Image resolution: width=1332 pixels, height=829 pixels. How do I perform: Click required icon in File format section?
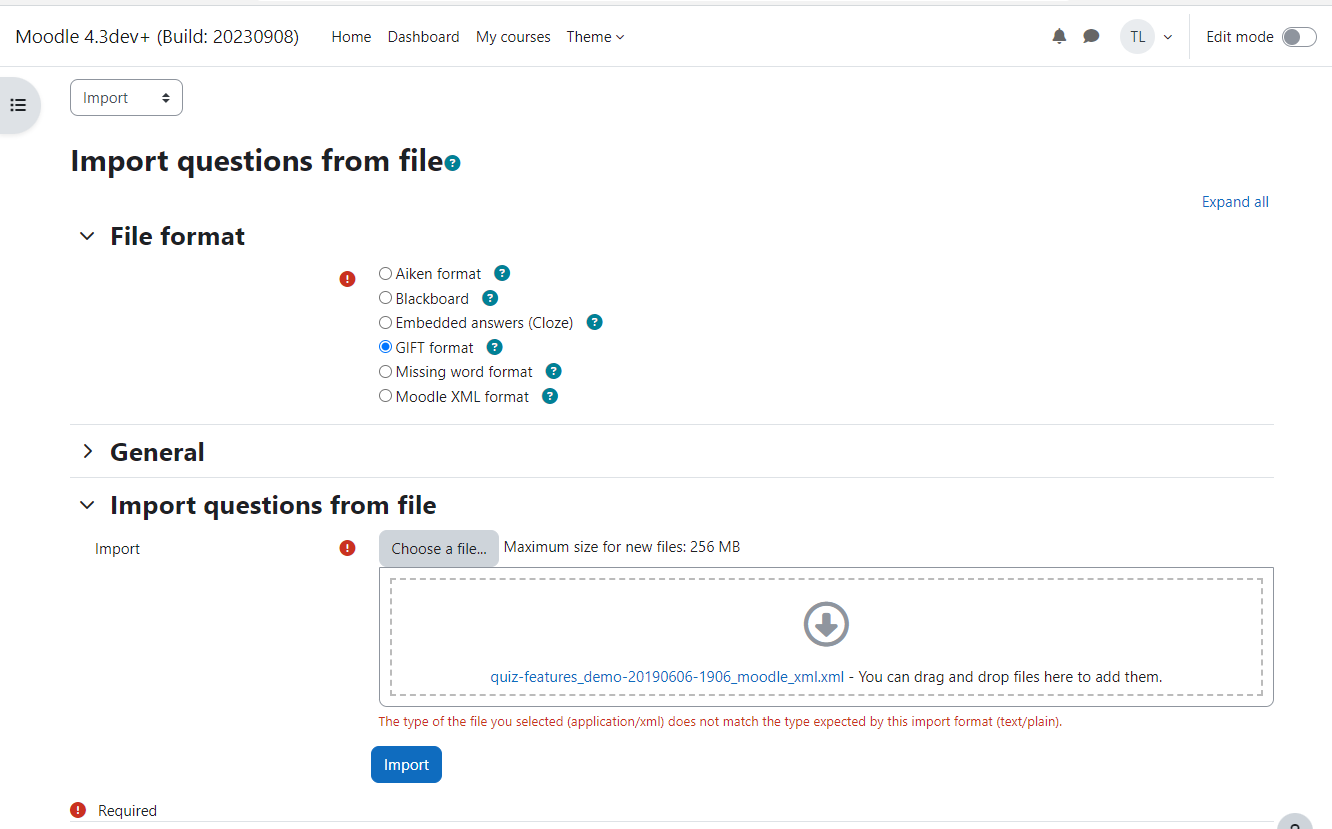[347, 279]
